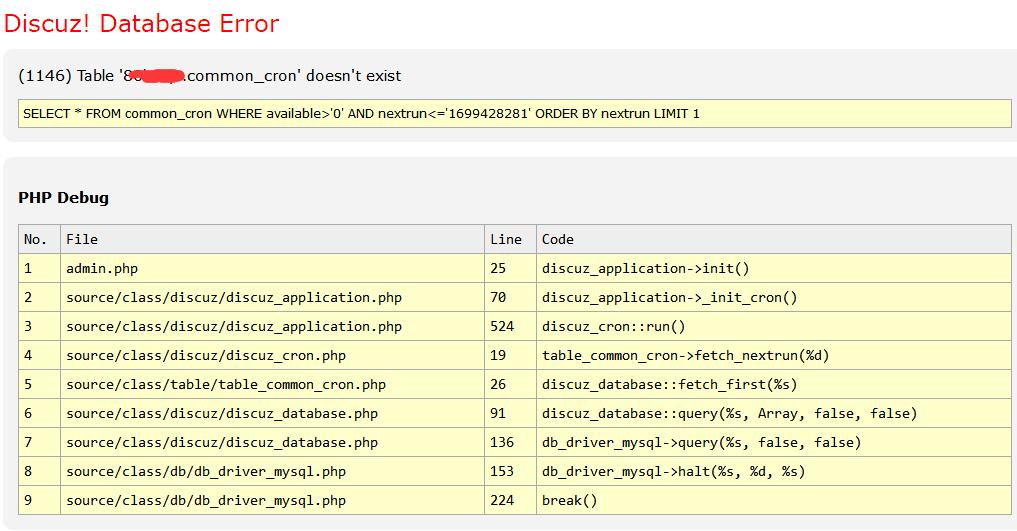
Task: Click the 'Code' column header
Action: (x=774, y=239)
